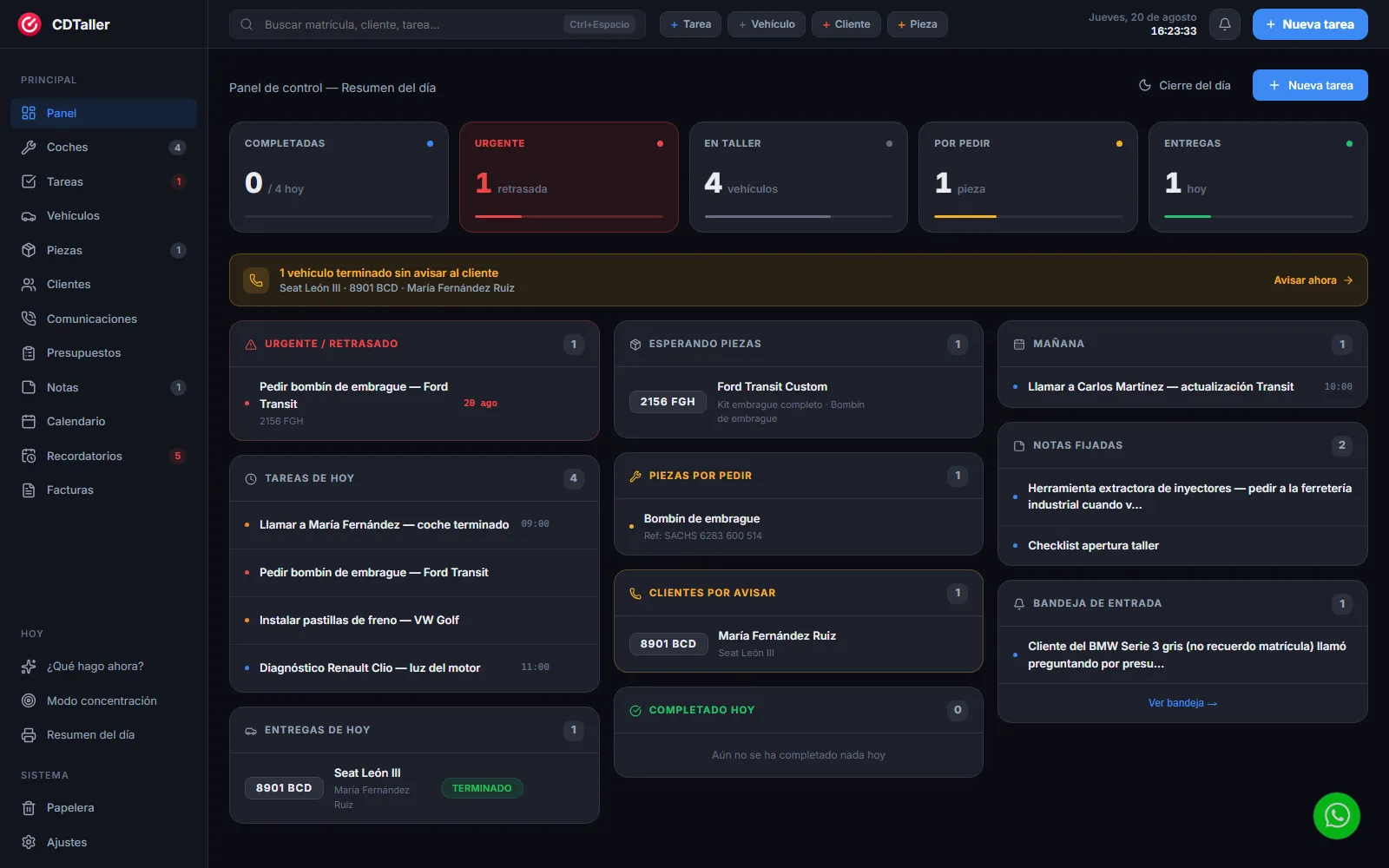Open Comunicaciones from the sidebar
1389x868 pixels.
(x=104, y=319)
